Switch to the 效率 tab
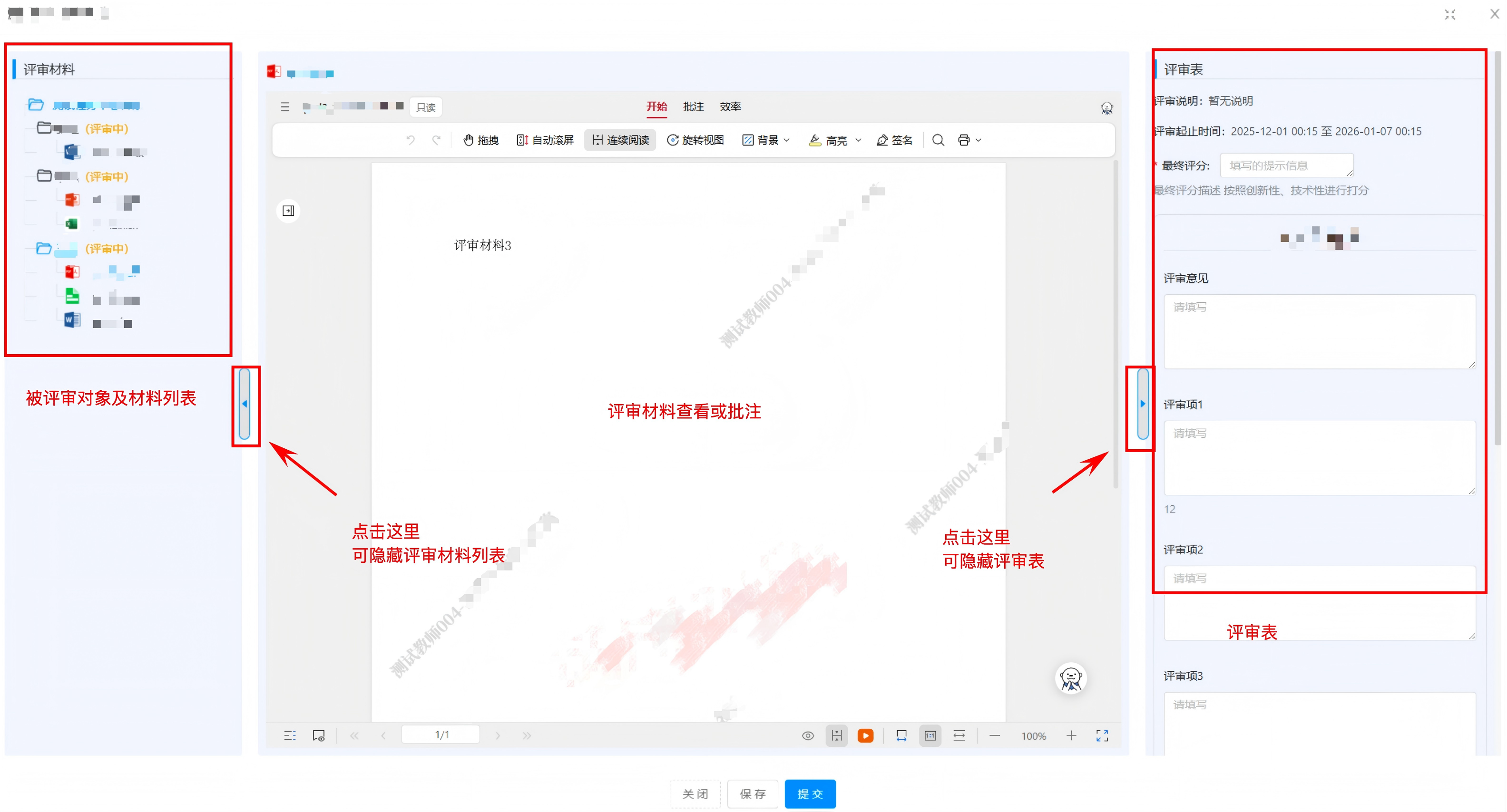1507x812 pixels. 730,106
